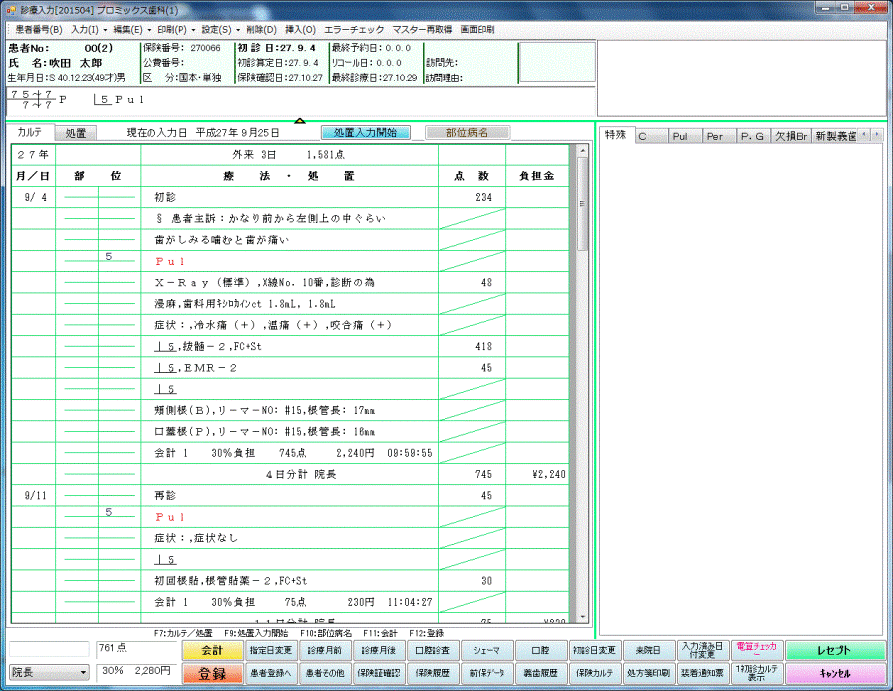Open the 削除(D) menu

pyautogui.click(x=261, y=30)
